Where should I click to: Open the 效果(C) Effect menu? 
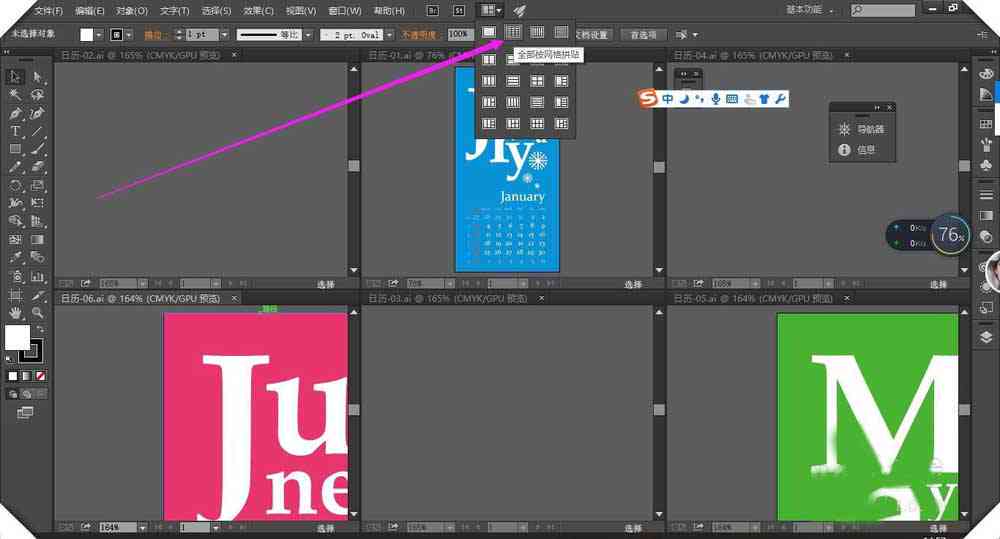(x=258, y=11)
